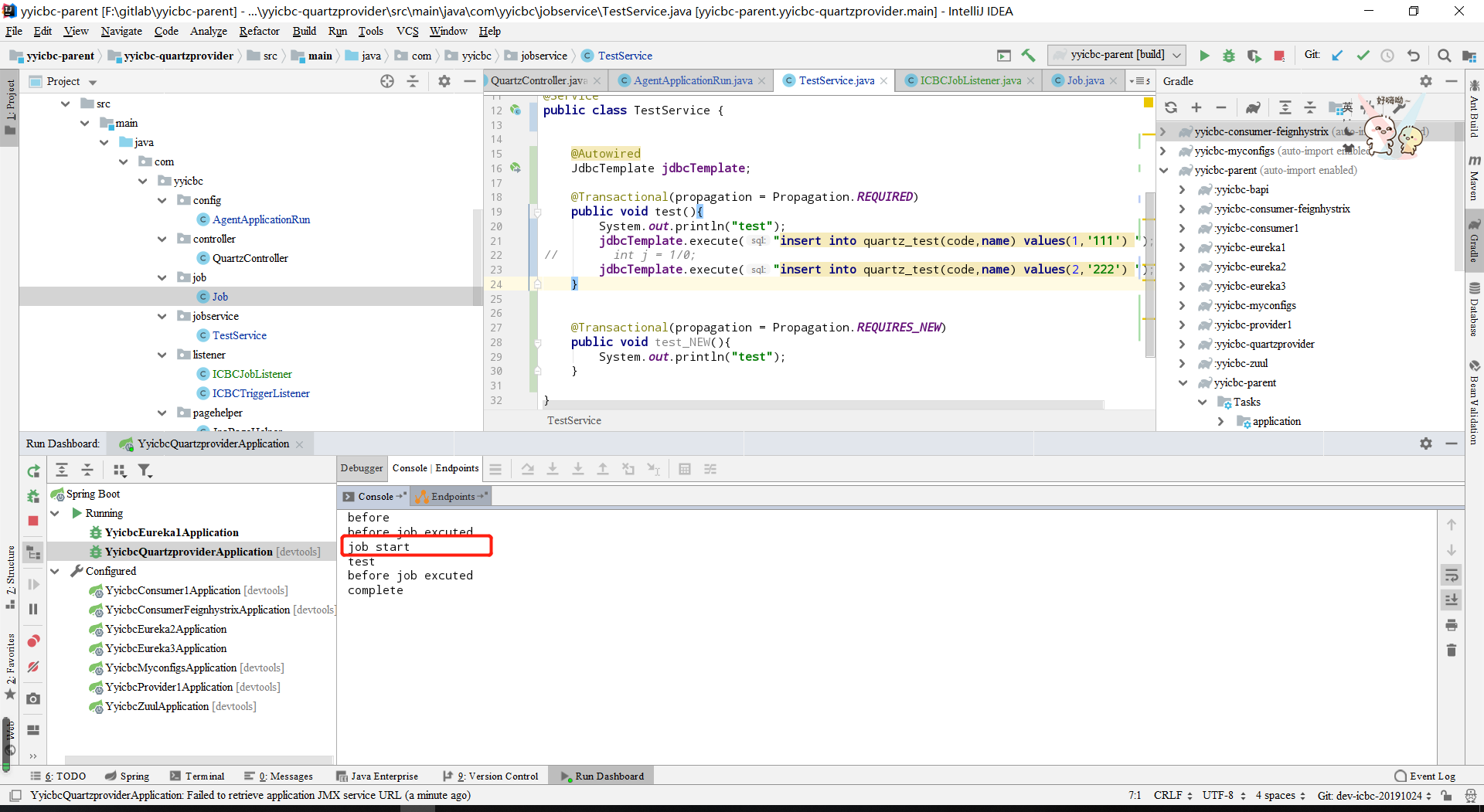Screen dimensions: 1484x812
Task: Toggle scroll to end of console
Action: point(1452,600)
